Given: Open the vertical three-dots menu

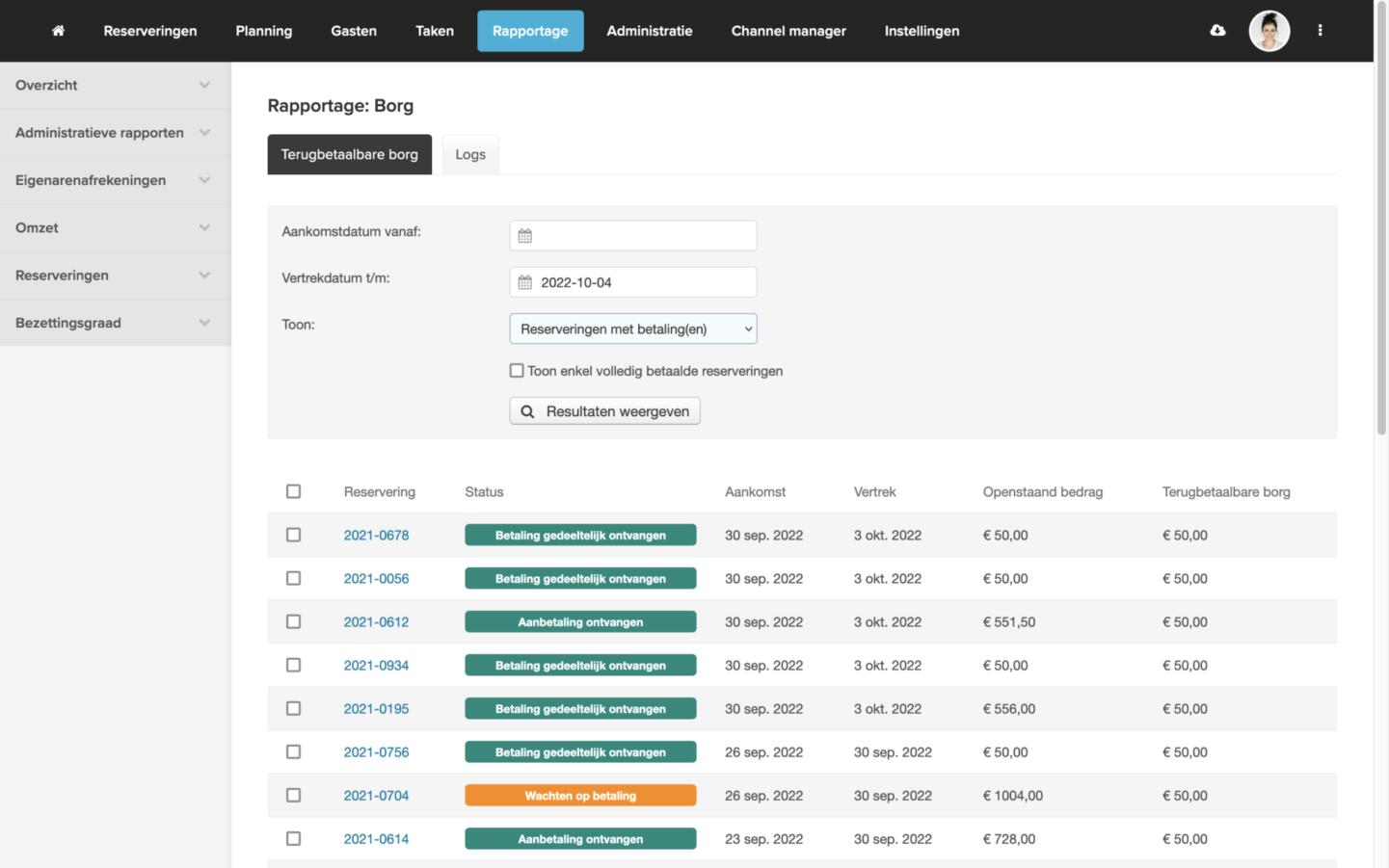Looking at the screenshot, I should 1320,31.
